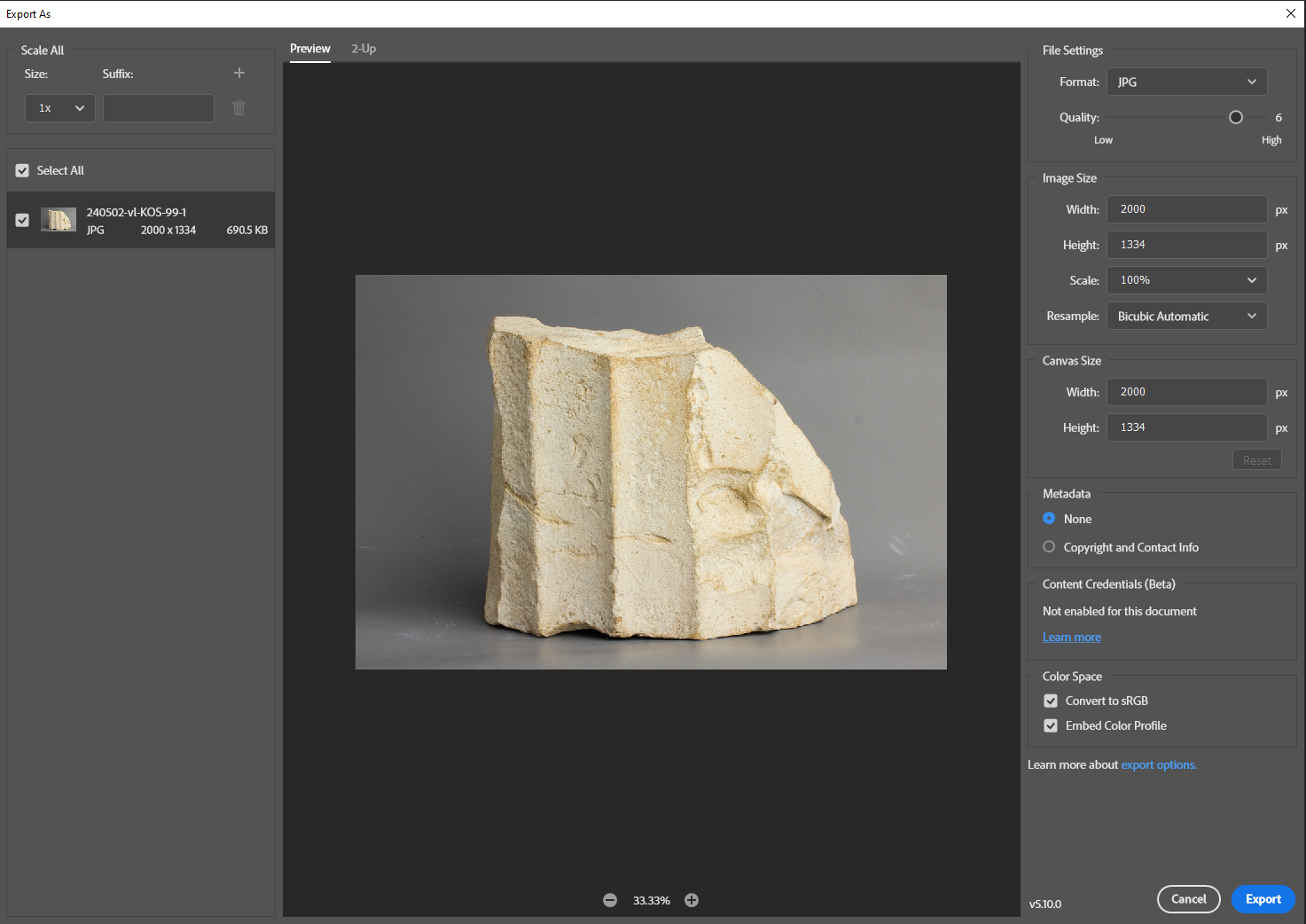Select the Preview tab
Screen dimensions: 1306x924
[x=310, y=49]
